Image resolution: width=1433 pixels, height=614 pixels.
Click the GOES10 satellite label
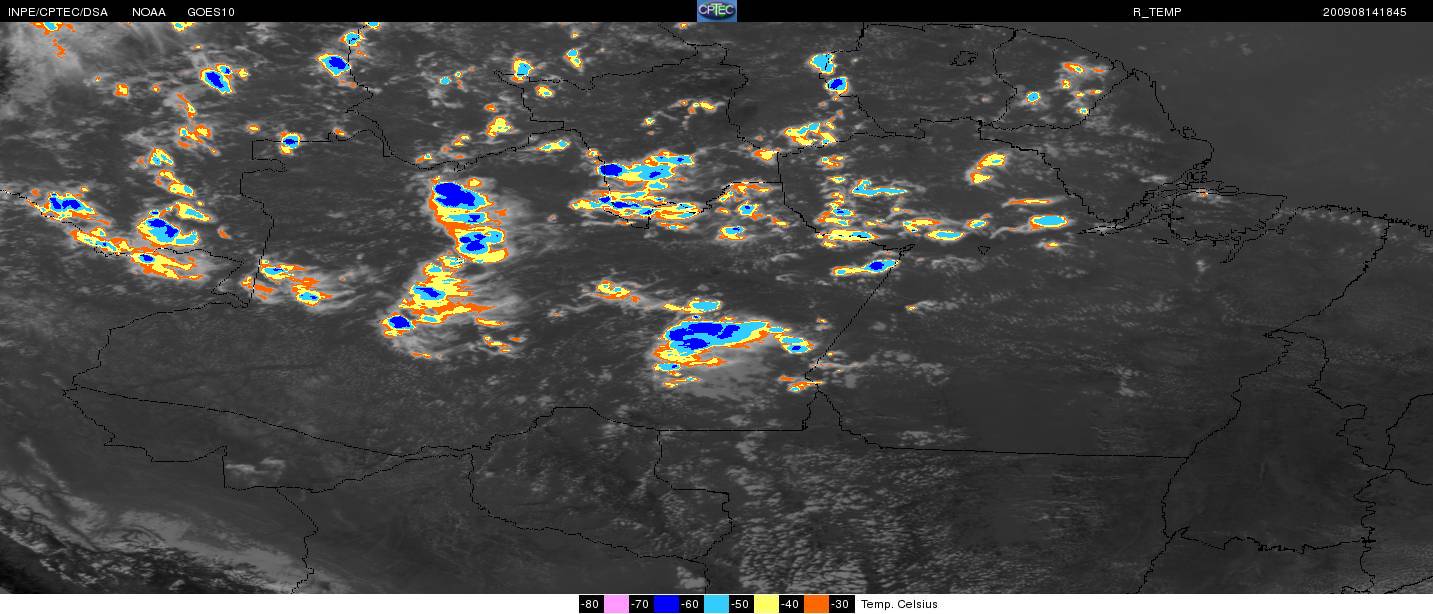212,12
